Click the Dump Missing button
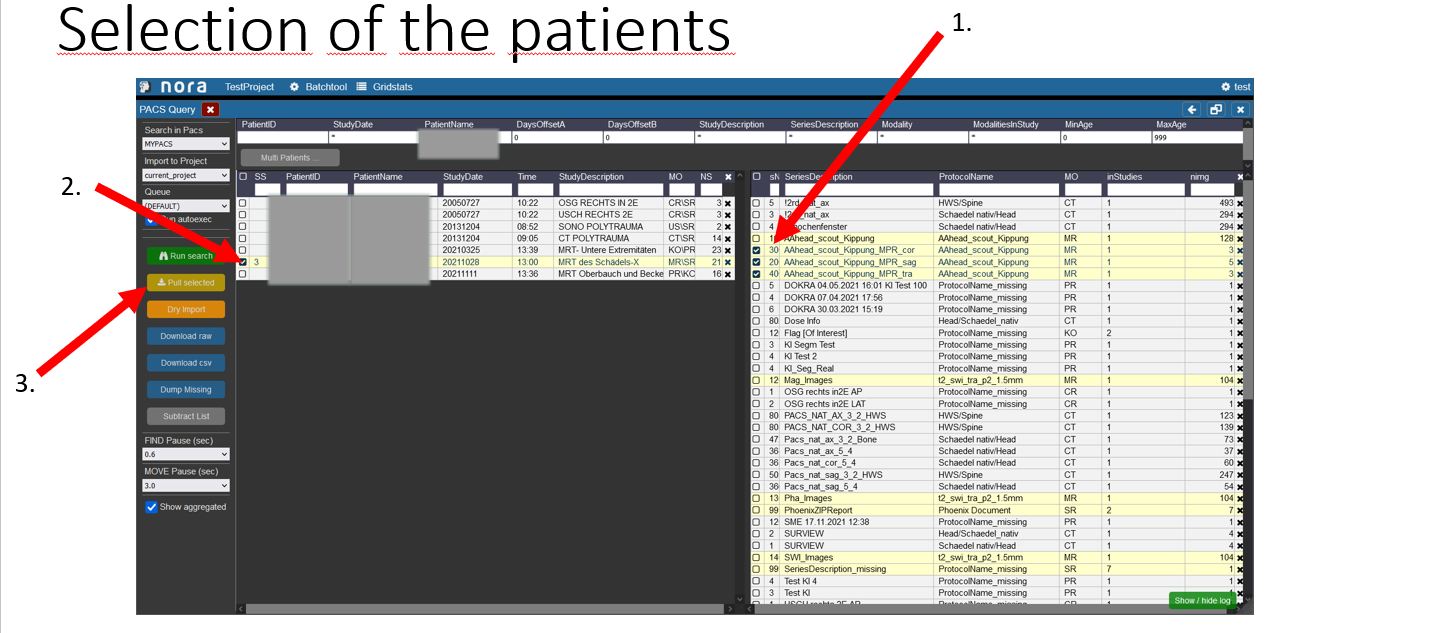The image size is (1439, 633). [186, 390]
